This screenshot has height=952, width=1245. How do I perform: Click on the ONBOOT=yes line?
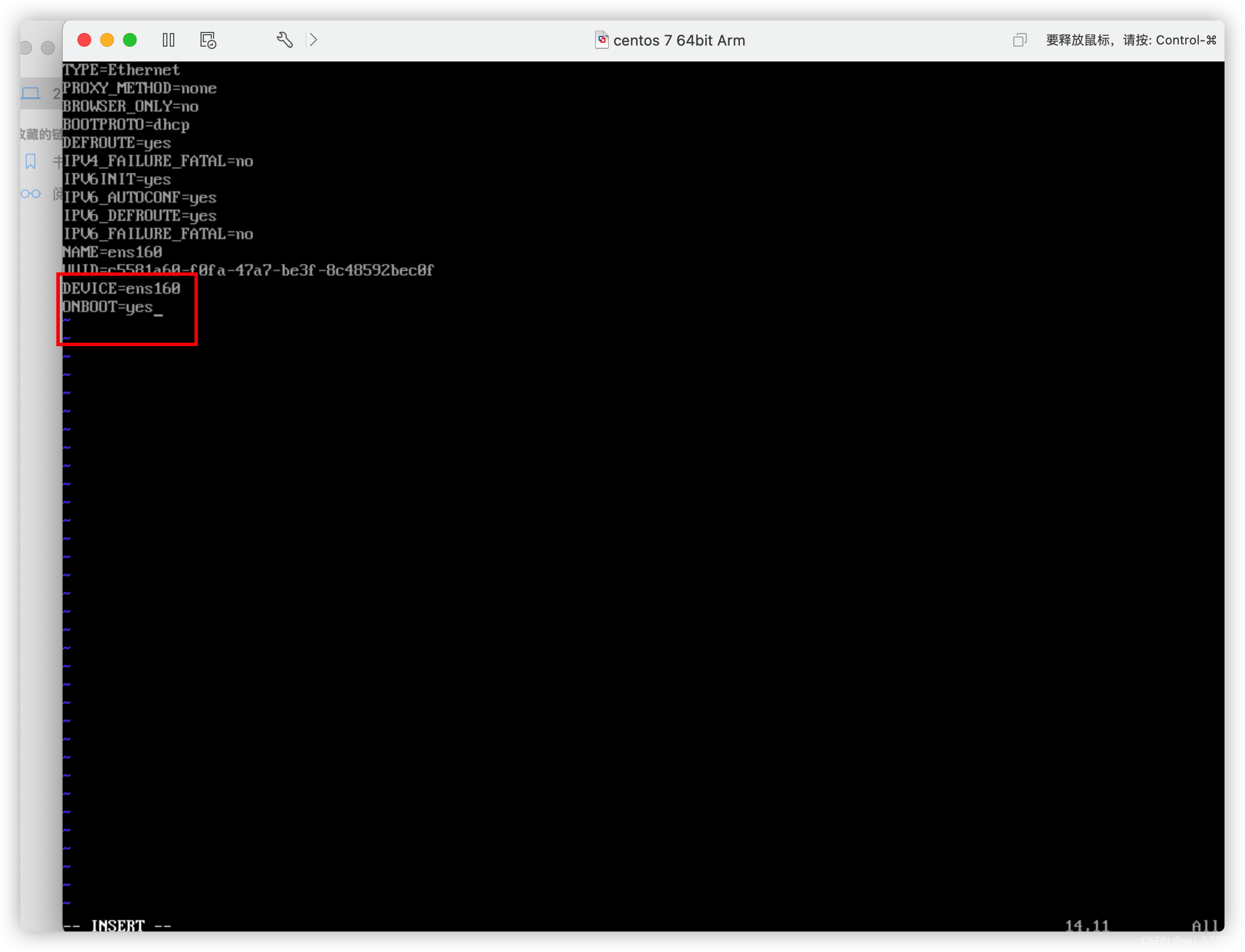pos(108,307)
